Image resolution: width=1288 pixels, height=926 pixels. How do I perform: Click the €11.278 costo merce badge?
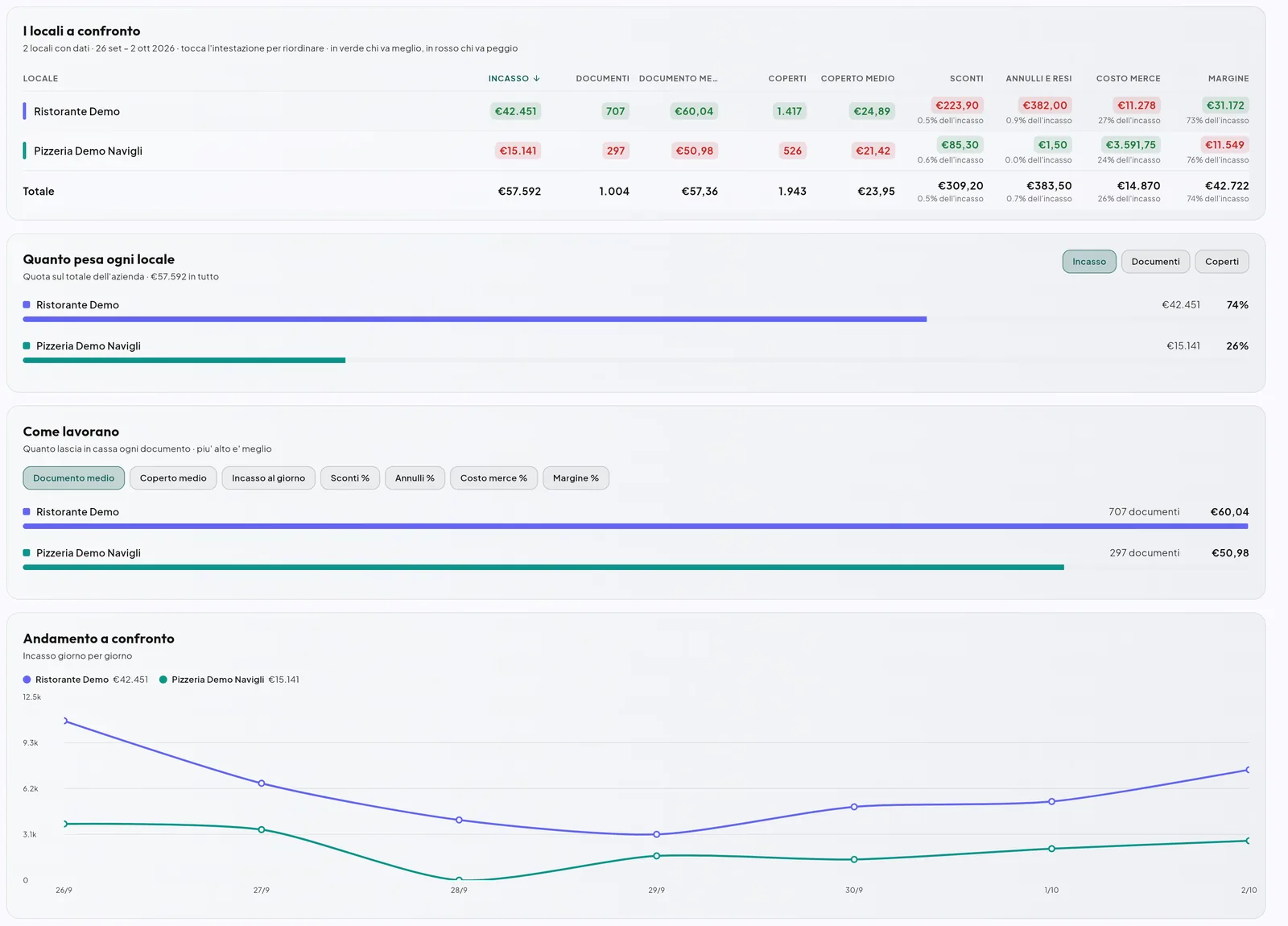[1137, 105]
